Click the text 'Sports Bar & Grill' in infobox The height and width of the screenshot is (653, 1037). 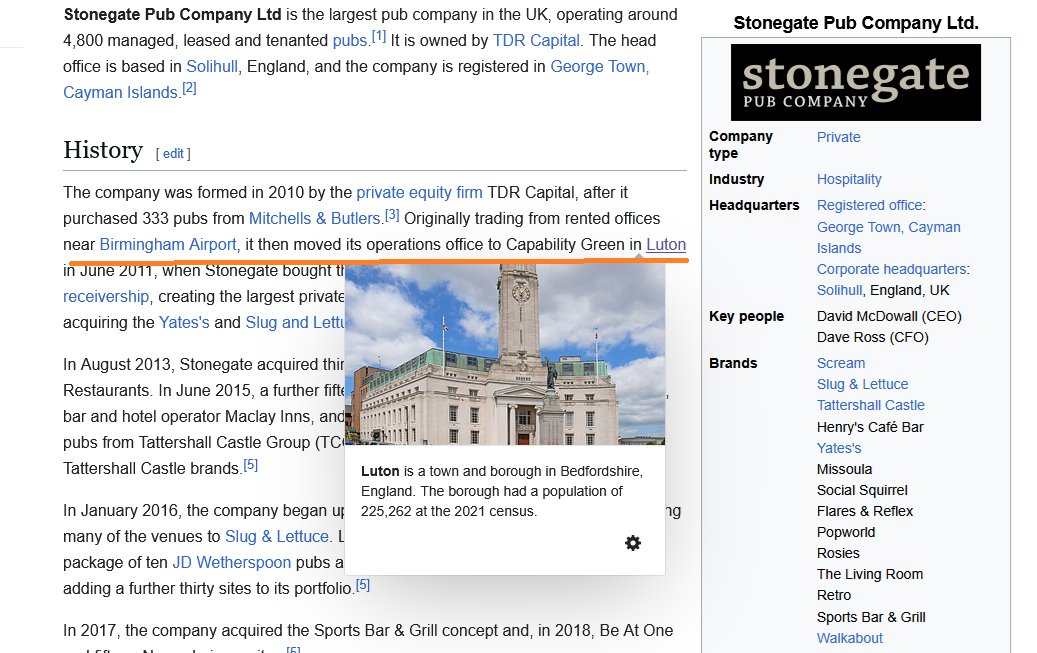(x=871, y=617)
